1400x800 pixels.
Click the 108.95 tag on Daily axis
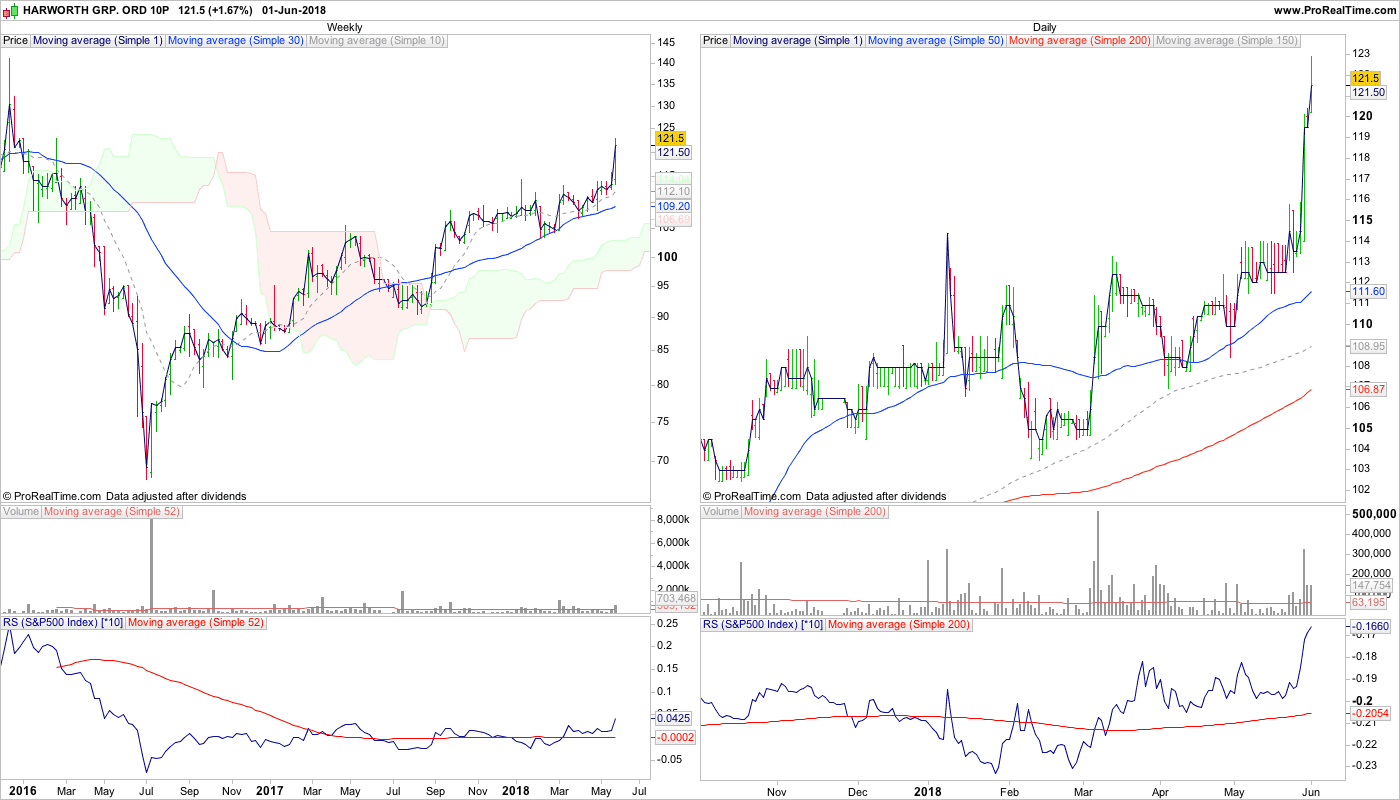[x=1368, y=346]
